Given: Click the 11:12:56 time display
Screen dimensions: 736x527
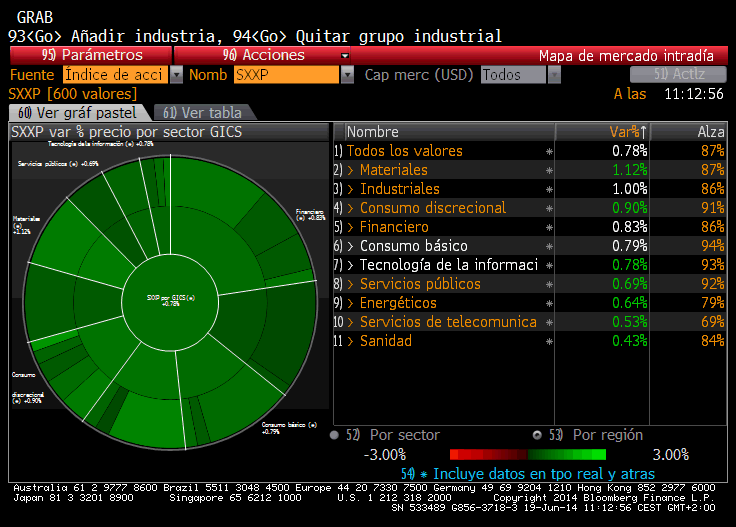Looking at the screenshot, I should tap(694, 94).
